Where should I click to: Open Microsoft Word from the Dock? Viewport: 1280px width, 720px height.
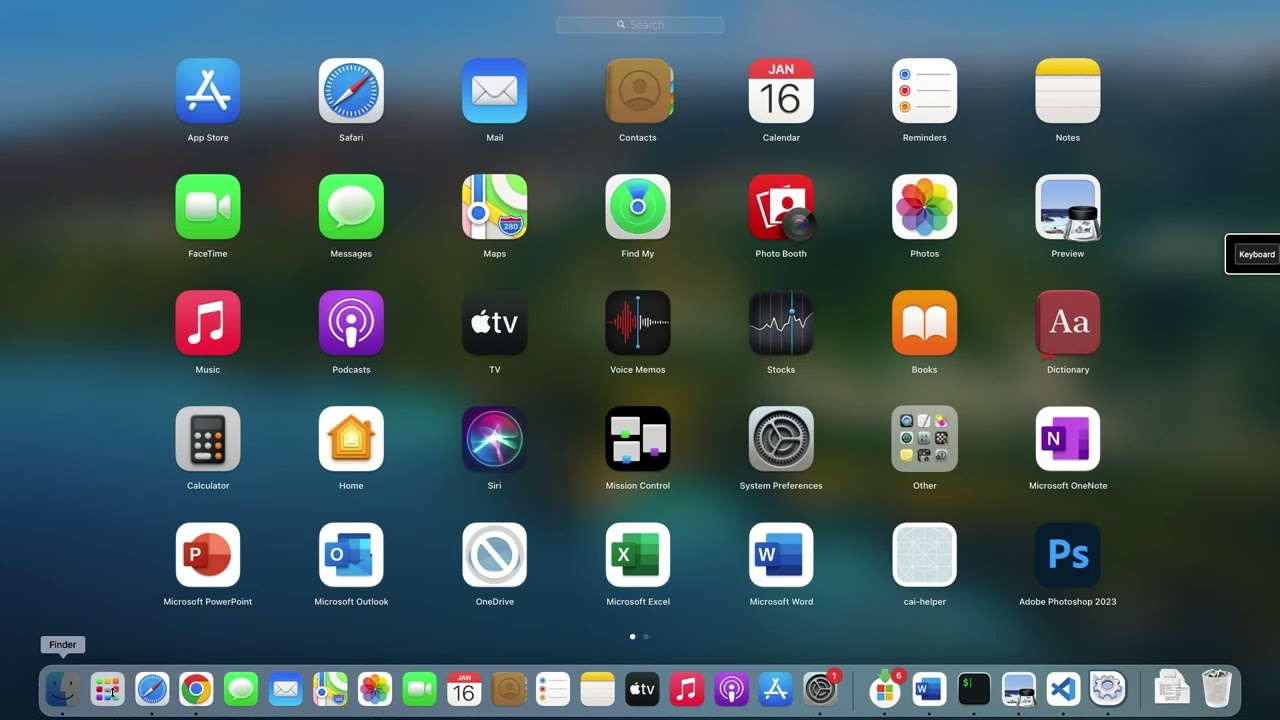(x=929, y=689)
